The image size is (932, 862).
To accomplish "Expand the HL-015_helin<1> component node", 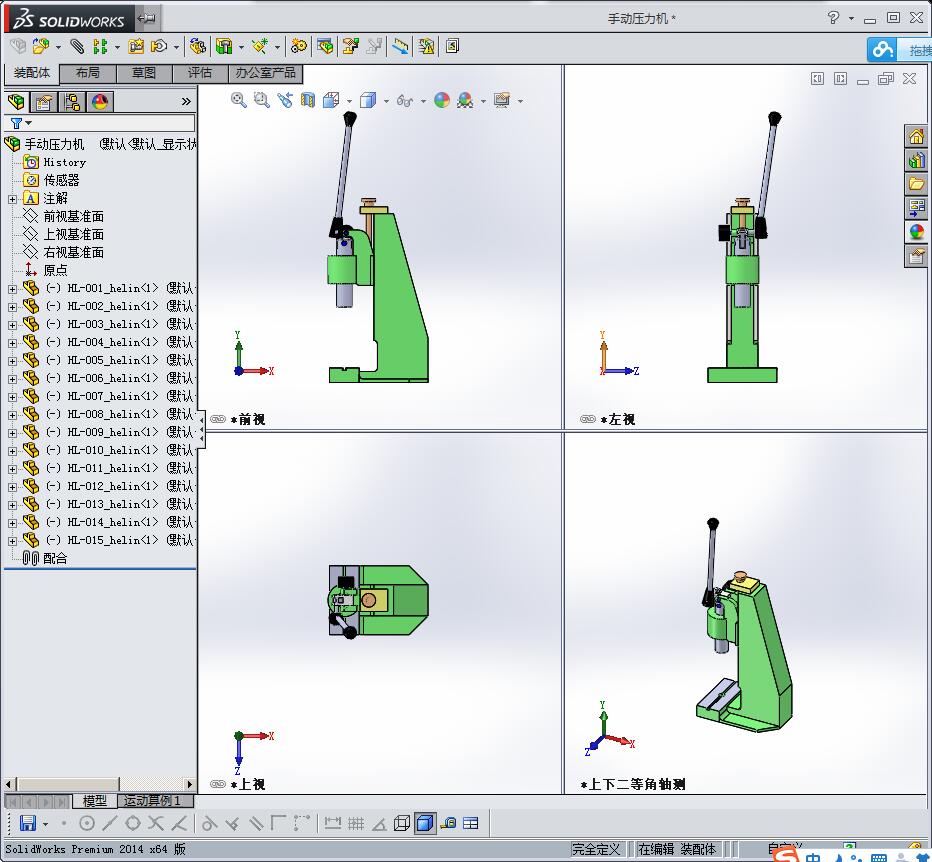I will 12,541.
